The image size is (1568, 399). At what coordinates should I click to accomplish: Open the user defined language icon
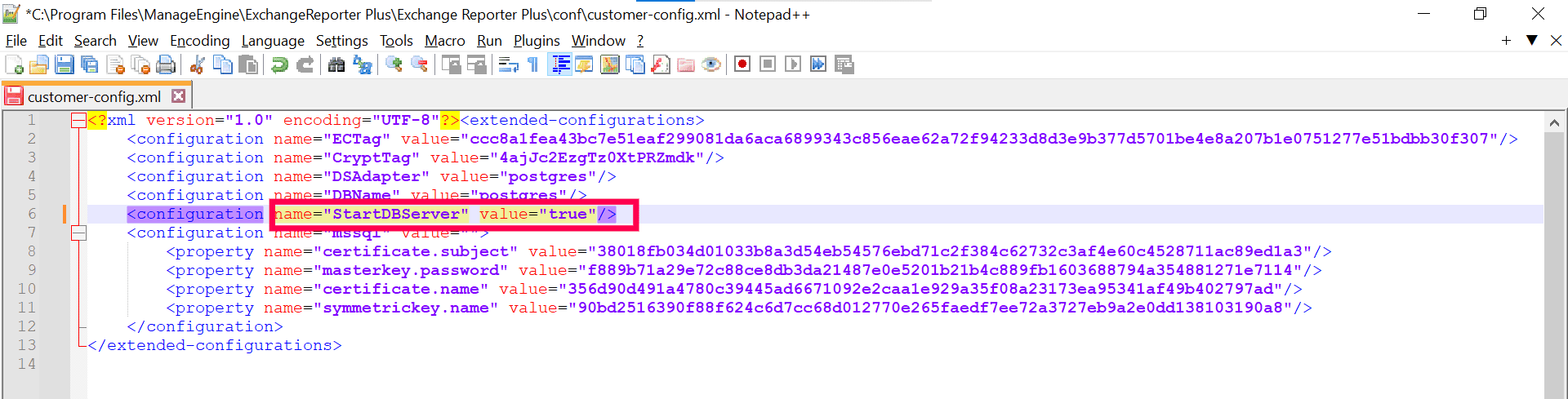tap(584, 64)
